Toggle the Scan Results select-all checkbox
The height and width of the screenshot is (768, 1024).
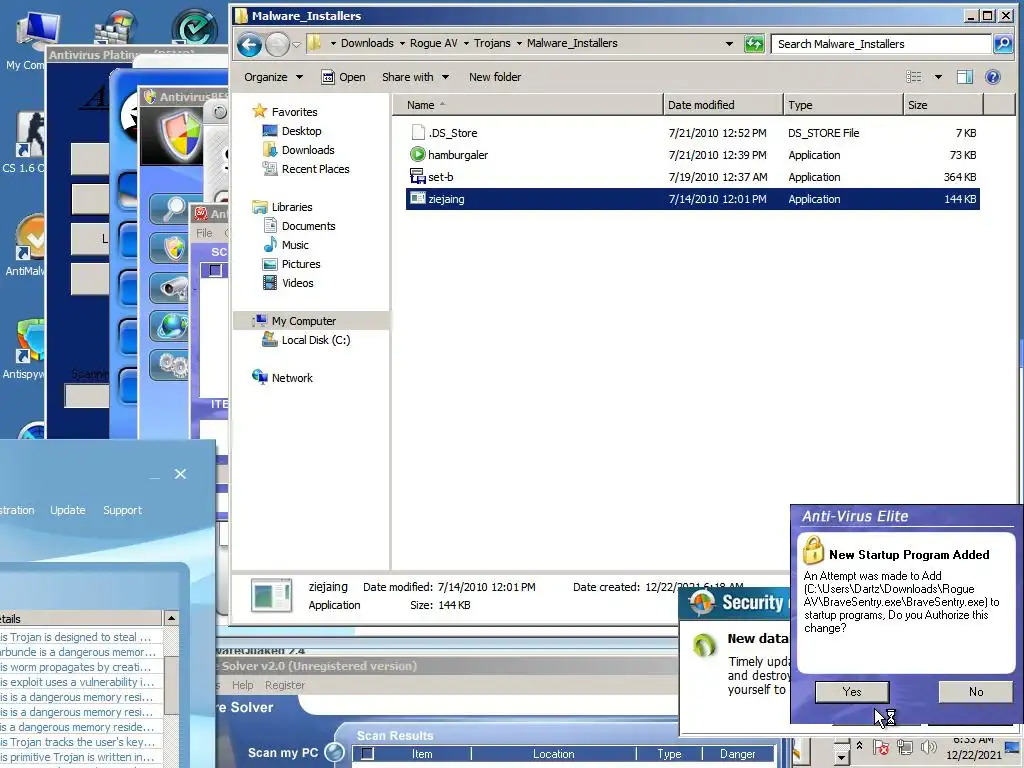click(x=368, y=754)
